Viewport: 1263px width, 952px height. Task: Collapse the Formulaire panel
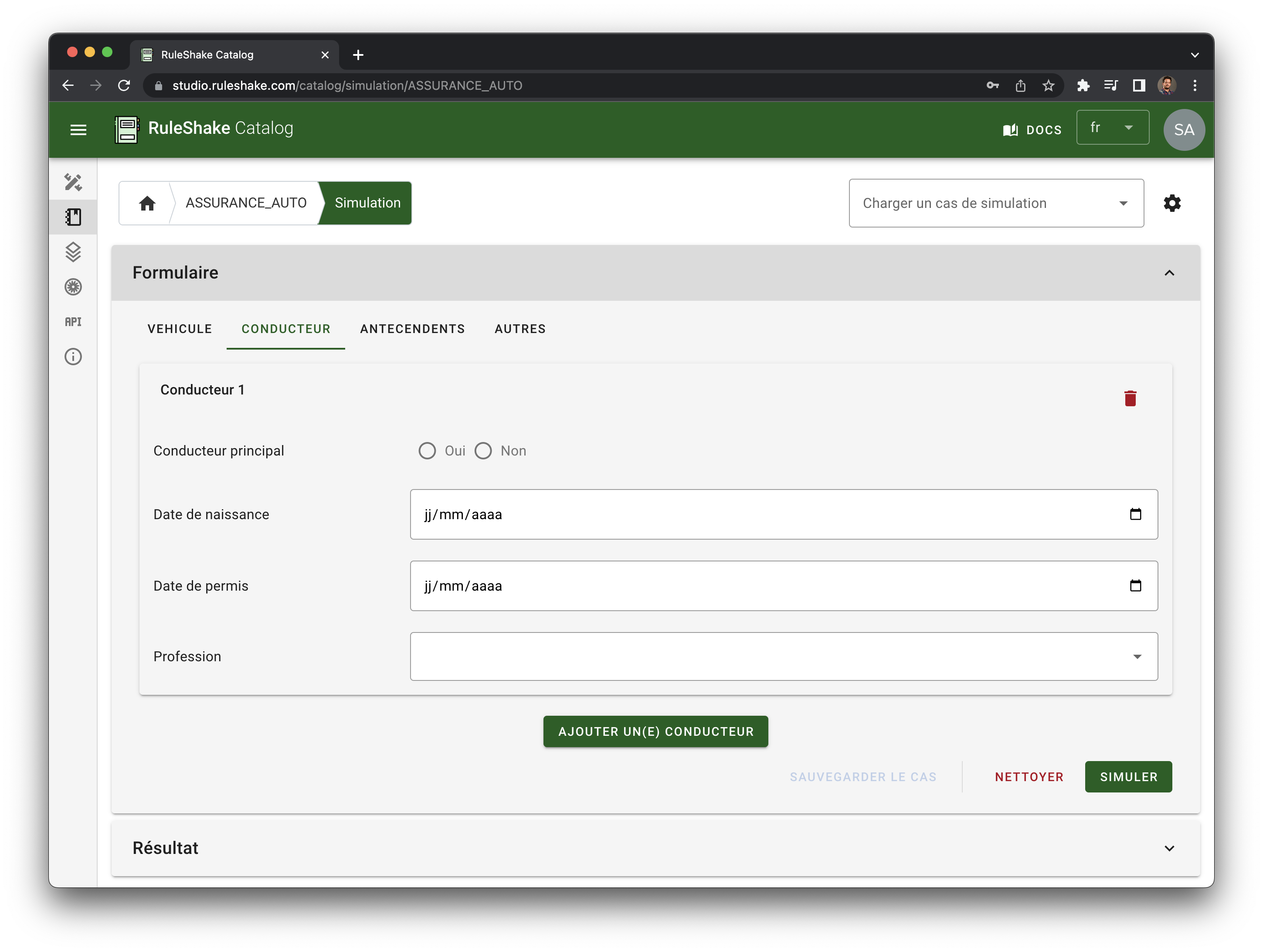(x=1169, y=273)
